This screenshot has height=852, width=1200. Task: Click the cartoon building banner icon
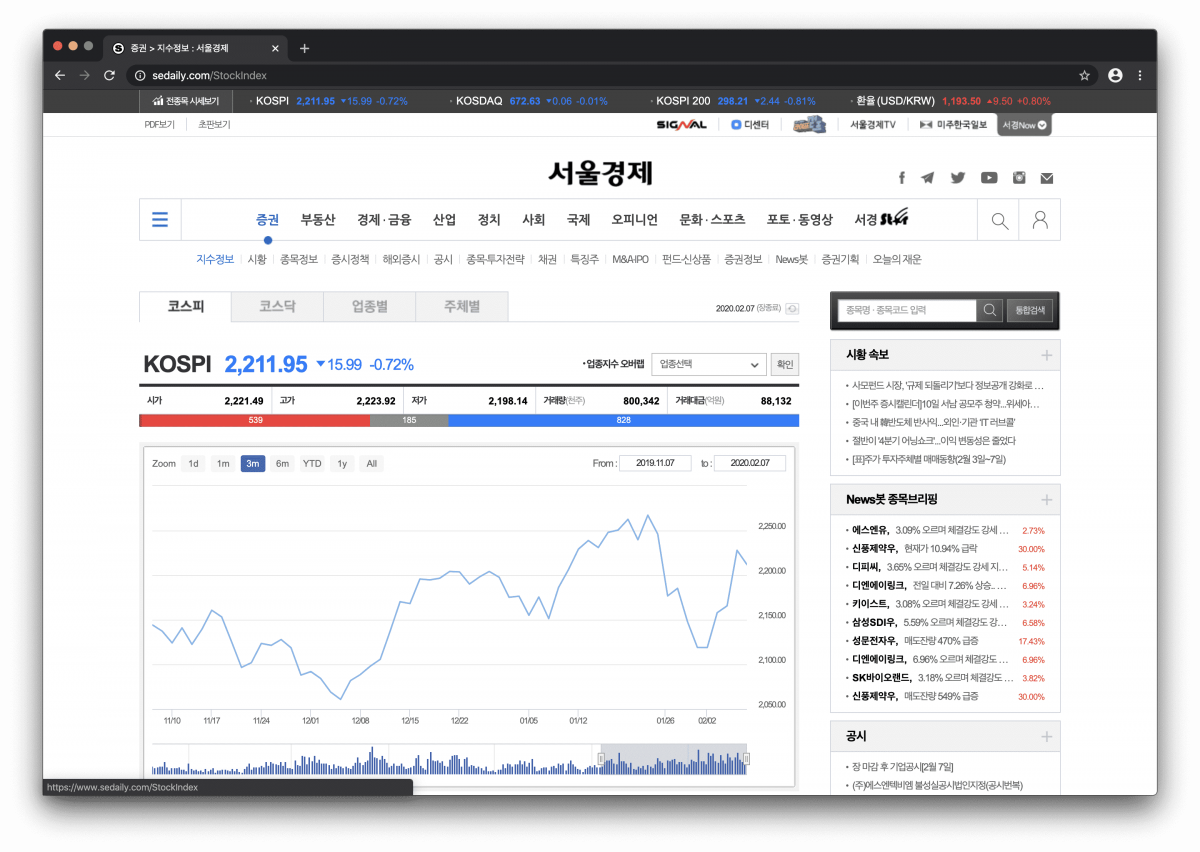pos(810,124)
